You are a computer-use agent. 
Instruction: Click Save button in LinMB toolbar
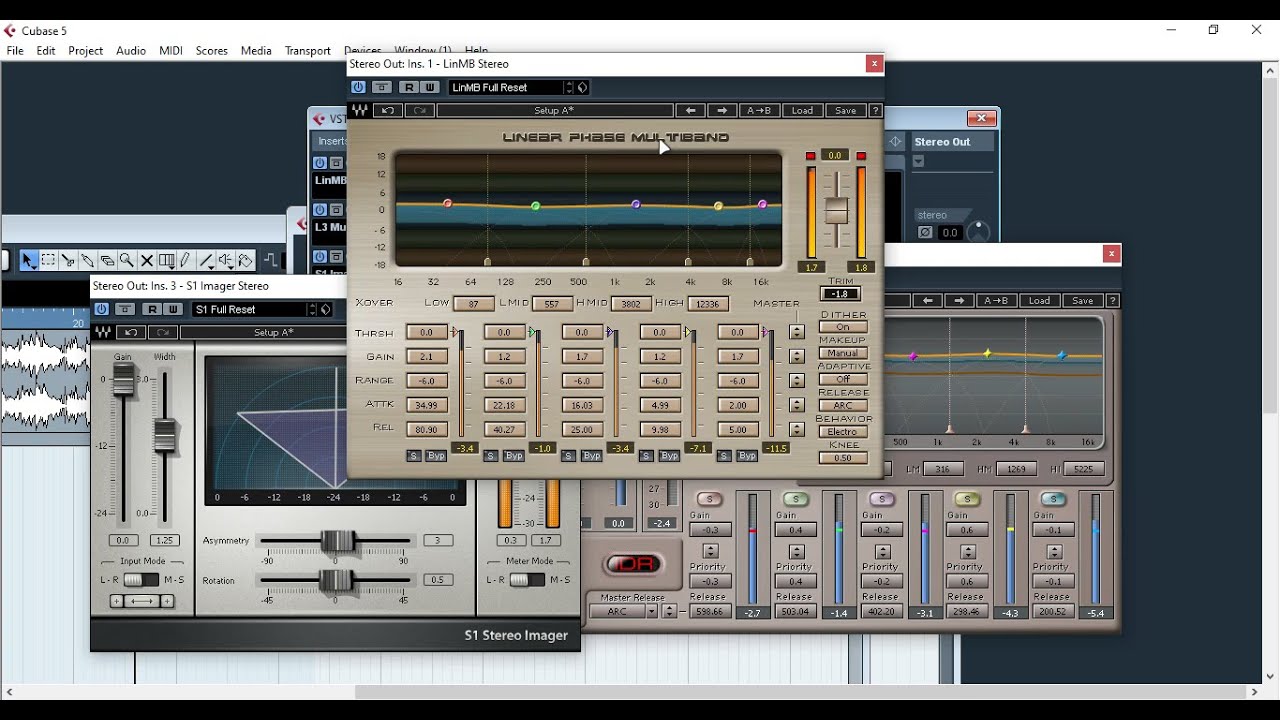(846, 111)
